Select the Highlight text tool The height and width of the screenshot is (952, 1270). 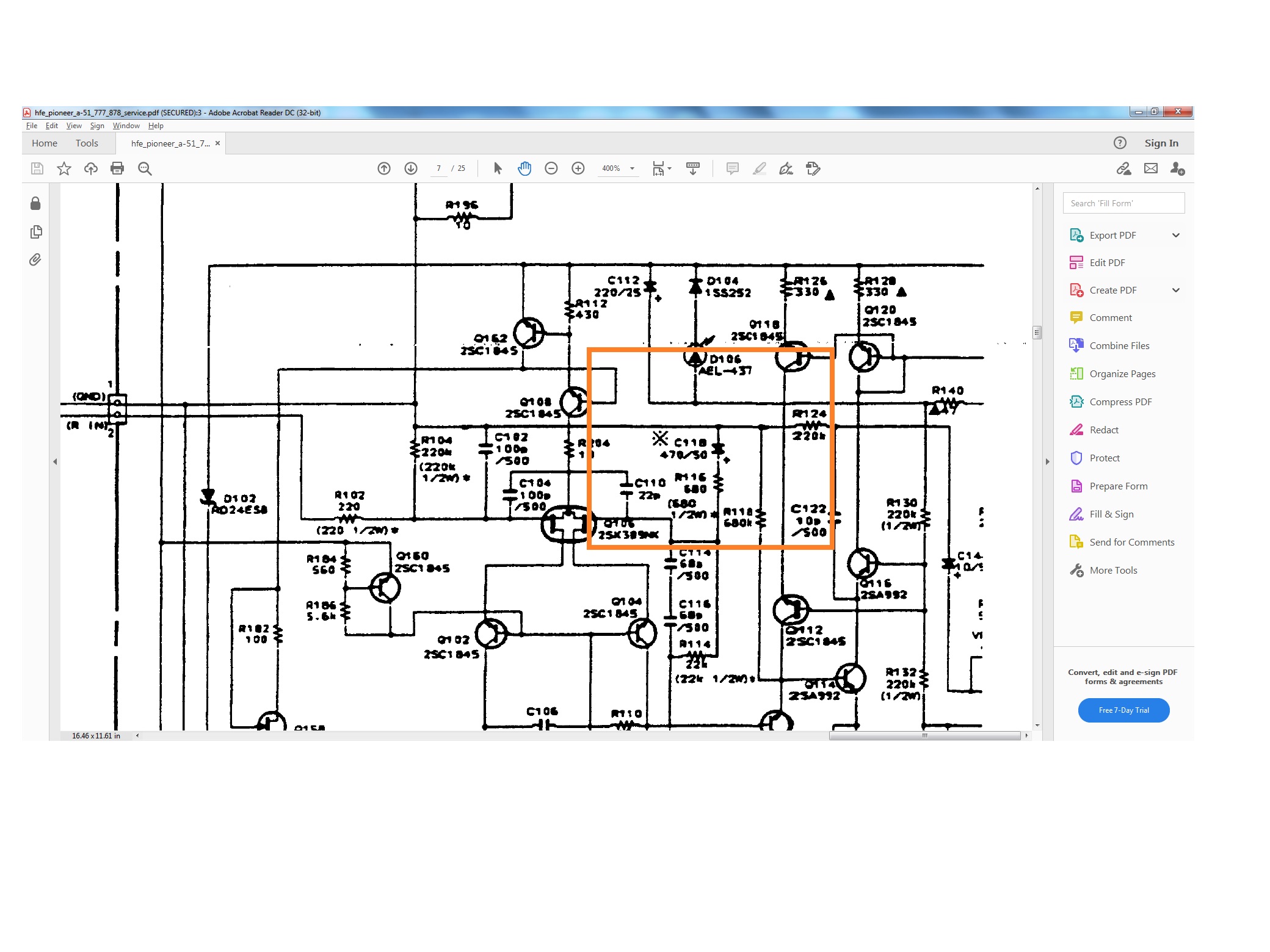click(x=760, y=168)
